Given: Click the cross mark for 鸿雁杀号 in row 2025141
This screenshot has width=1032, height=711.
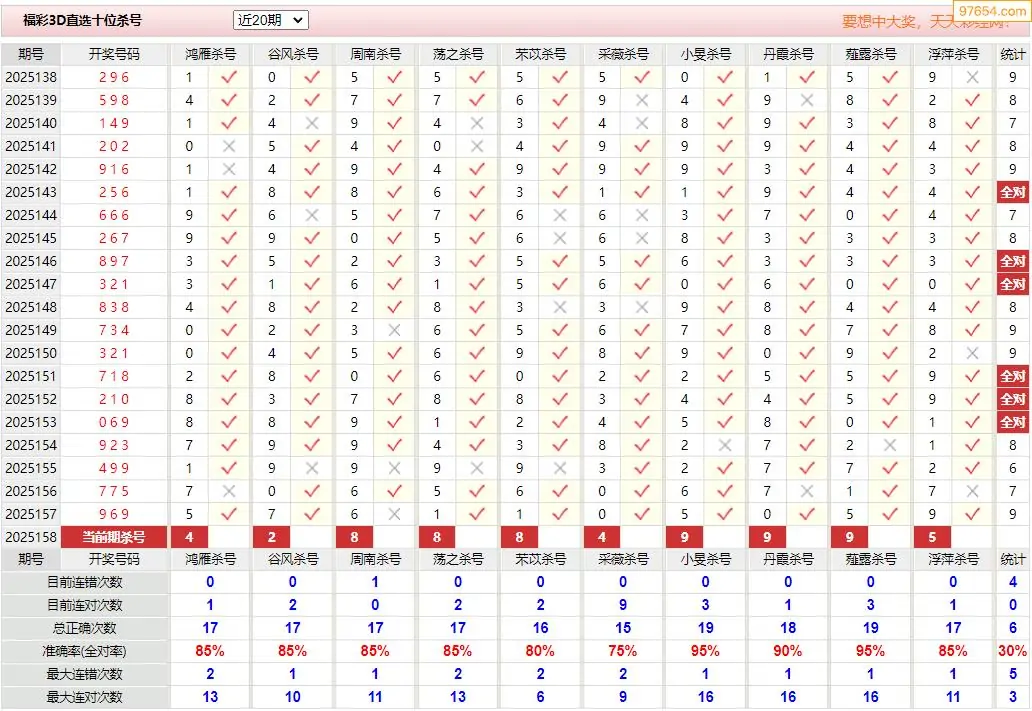Looking at the screenshot, I should point(229,146).
